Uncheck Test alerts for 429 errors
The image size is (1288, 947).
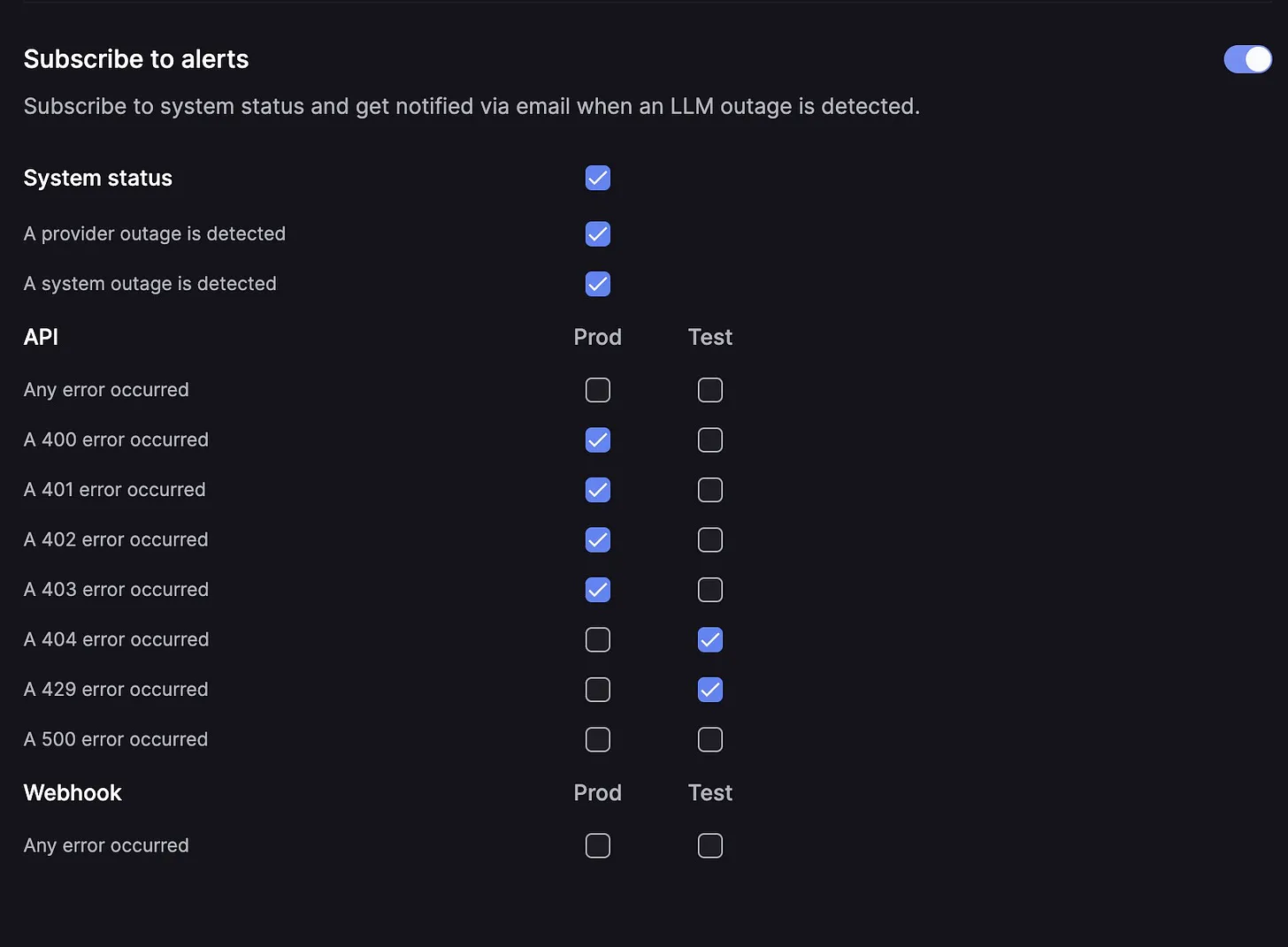click(710, 690)
